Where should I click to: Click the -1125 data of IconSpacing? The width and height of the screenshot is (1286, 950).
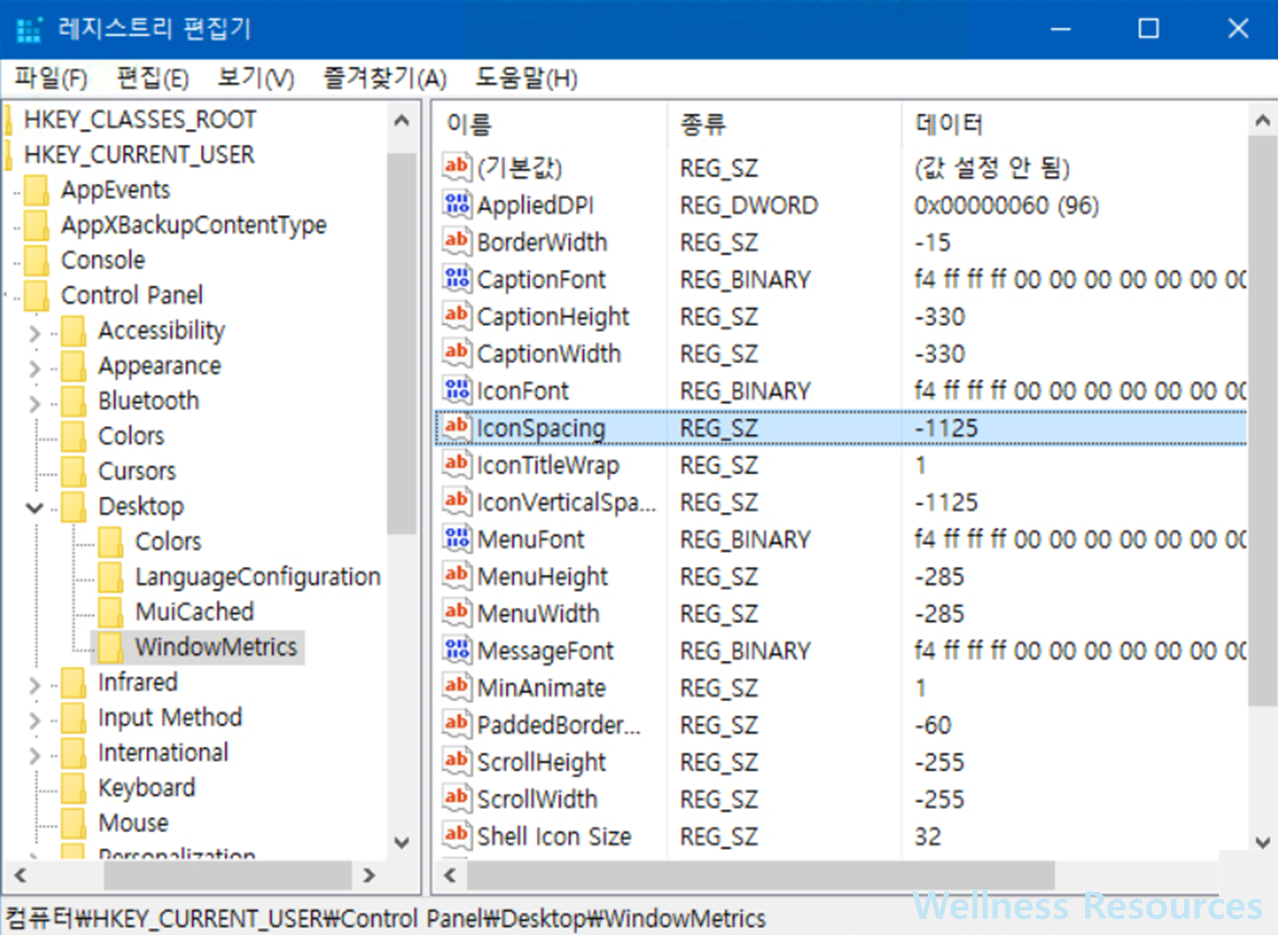tap(946, 428)
